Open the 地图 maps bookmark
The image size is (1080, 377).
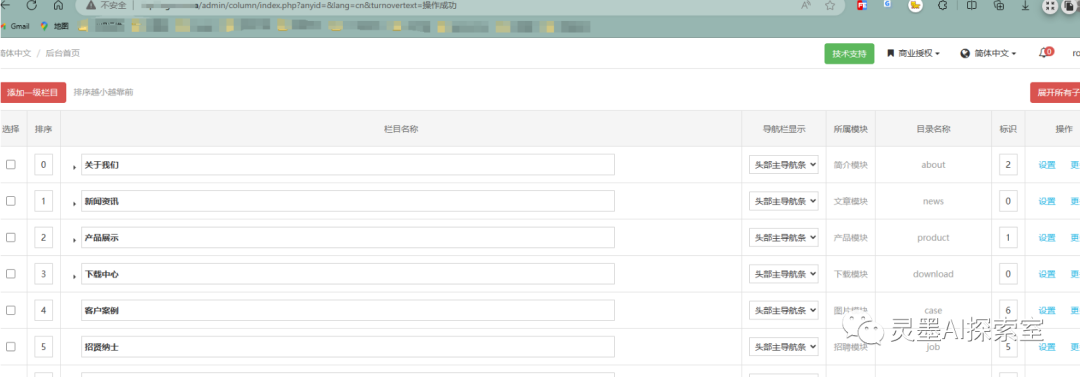coord(55,26)
